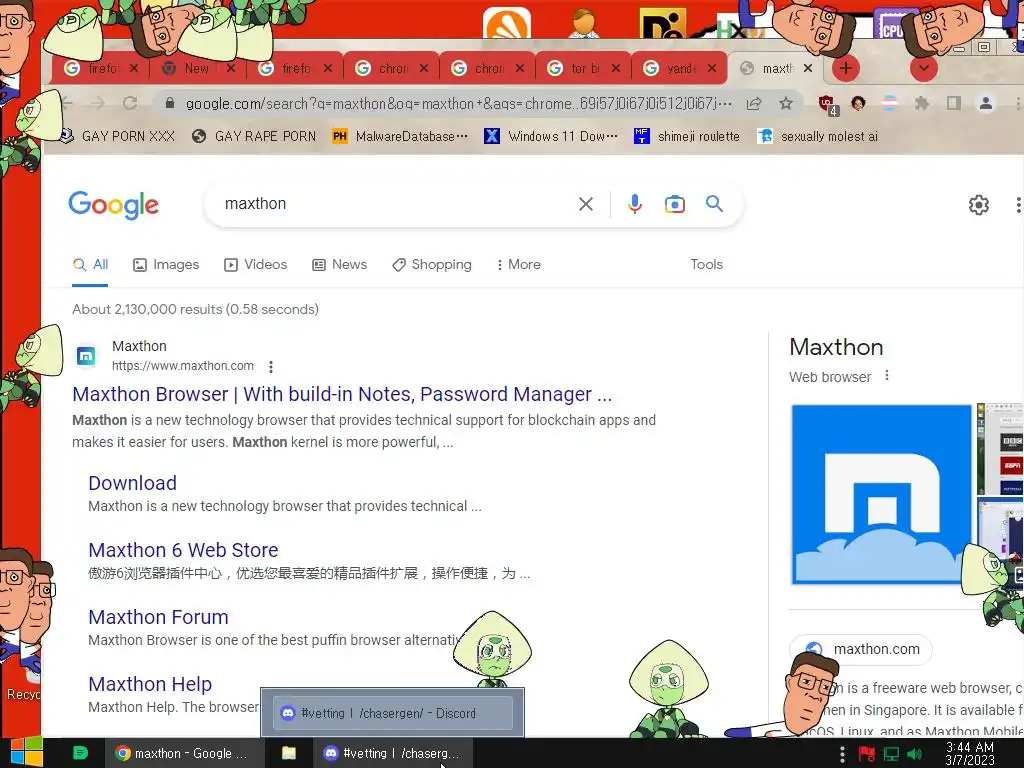Click the maxthon.com chip in knowledge panel

tap(861, 649)
